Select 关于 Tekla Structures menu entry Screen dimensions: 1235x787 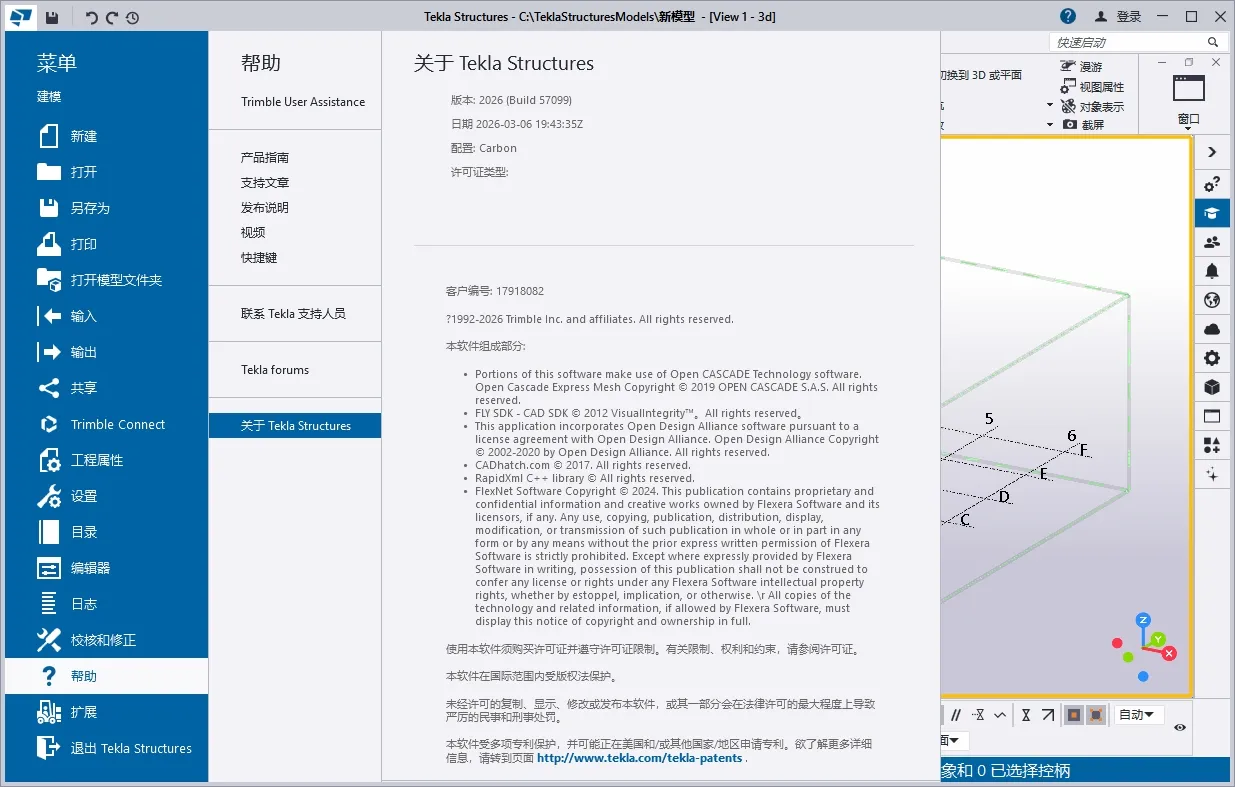[x=295, y=425]
